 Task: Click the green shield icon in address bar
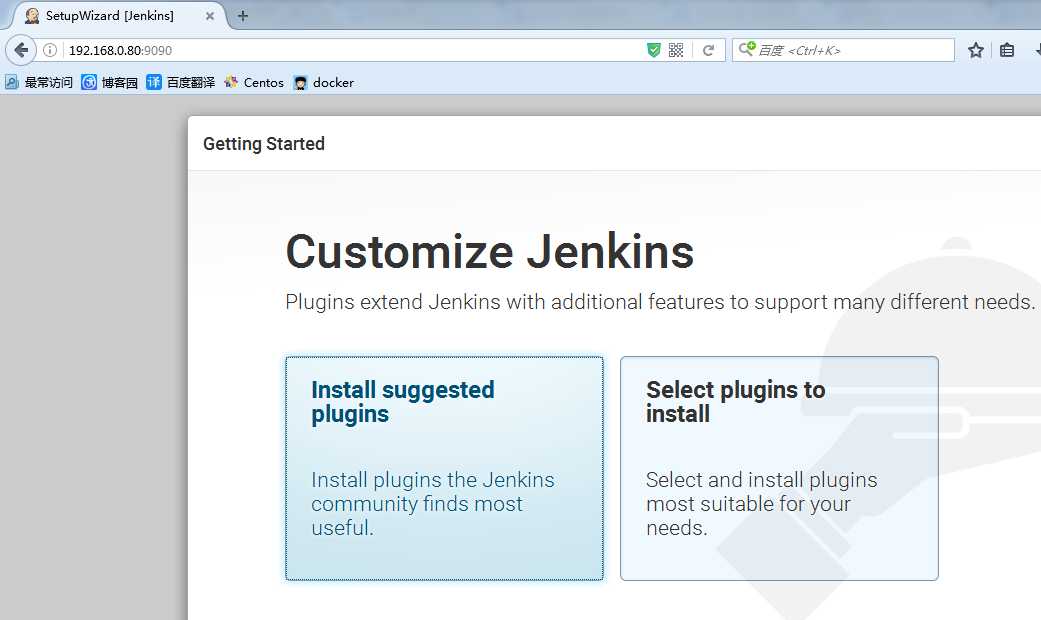click(654, 50)
